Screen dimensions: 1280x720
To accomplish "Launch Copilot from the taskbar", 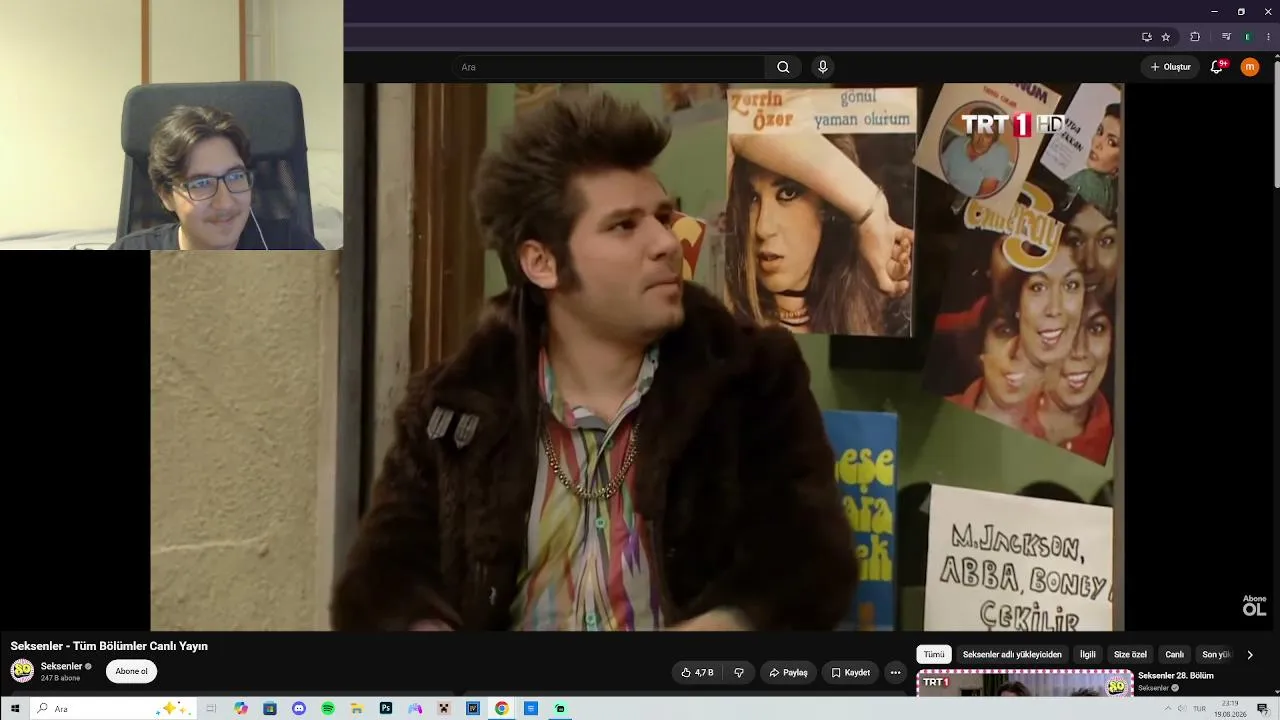I will 241,709.
